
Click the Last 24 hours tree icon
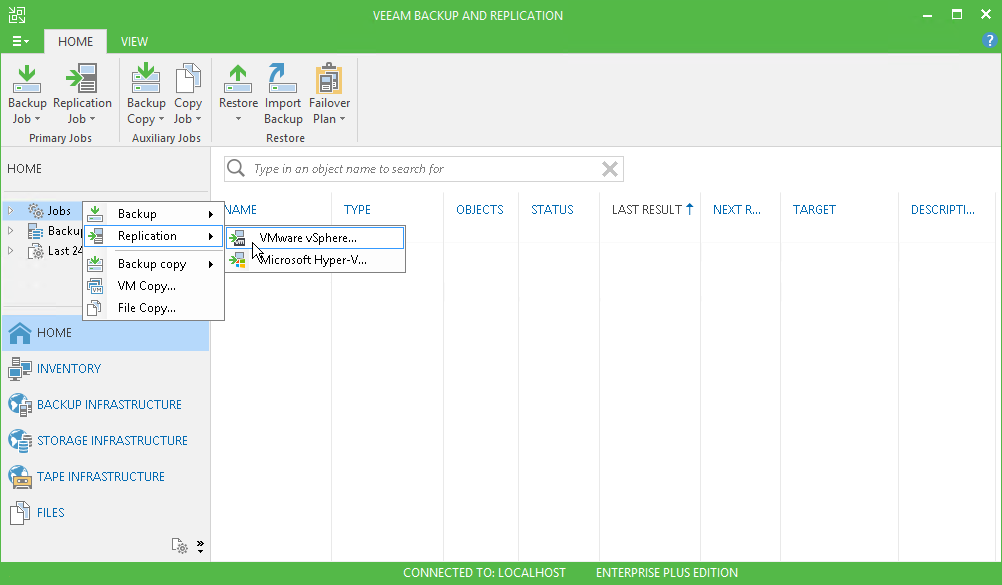tap(36, 251)
